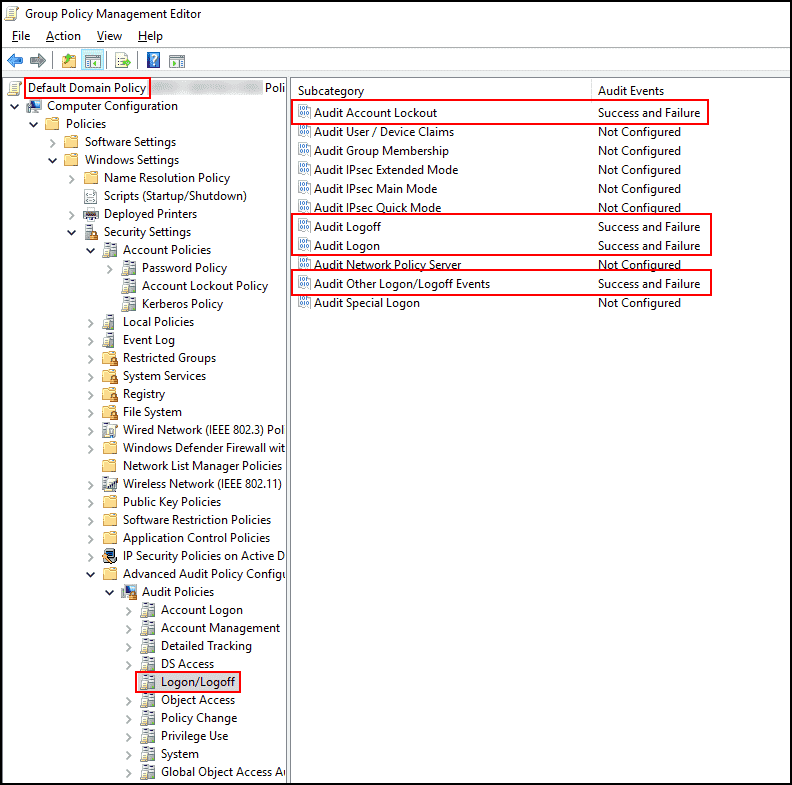Select Restricted Groups in tree
792x785 pixels.
point(169,358)
